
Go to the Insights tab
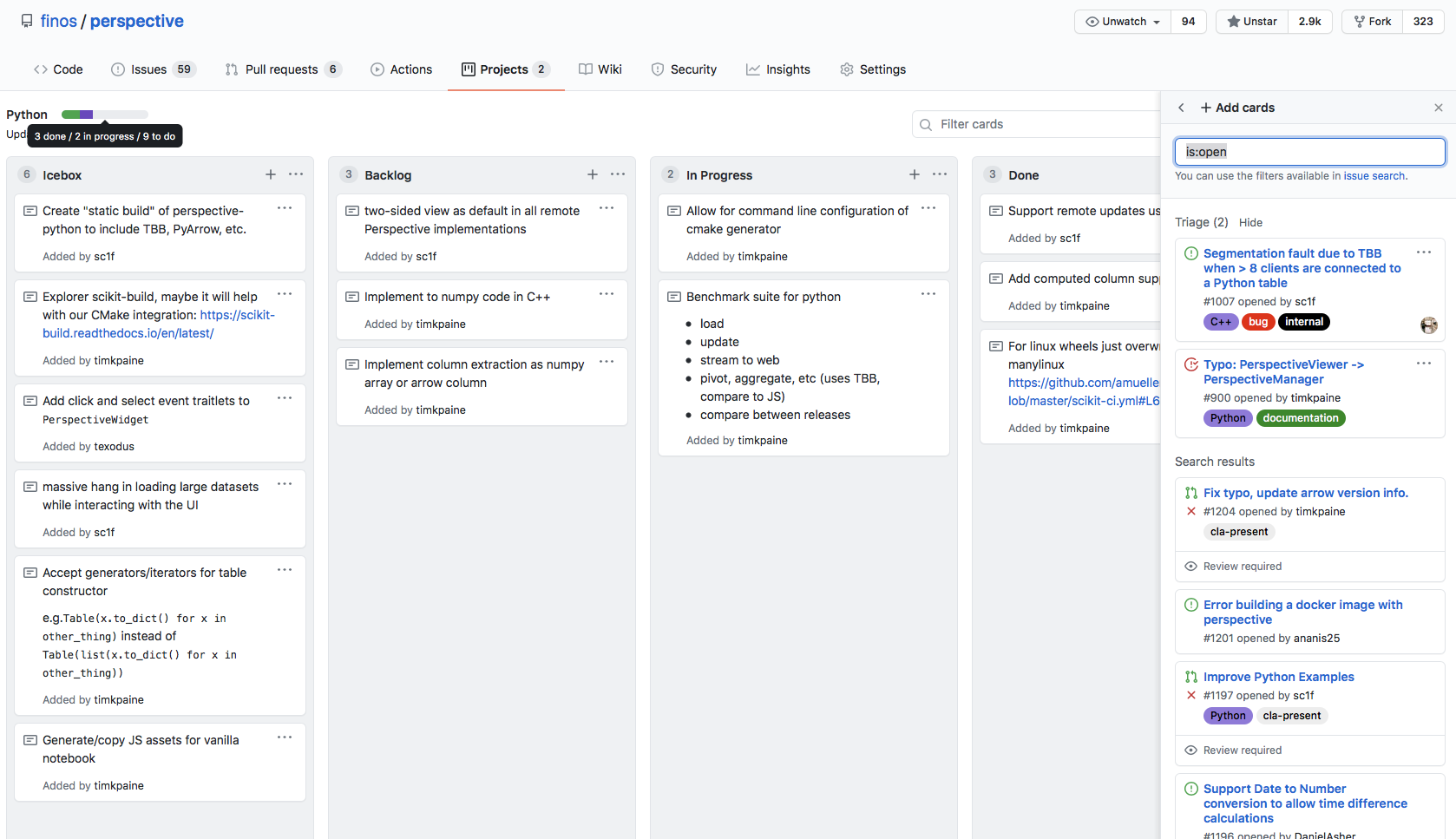(778, 69)
